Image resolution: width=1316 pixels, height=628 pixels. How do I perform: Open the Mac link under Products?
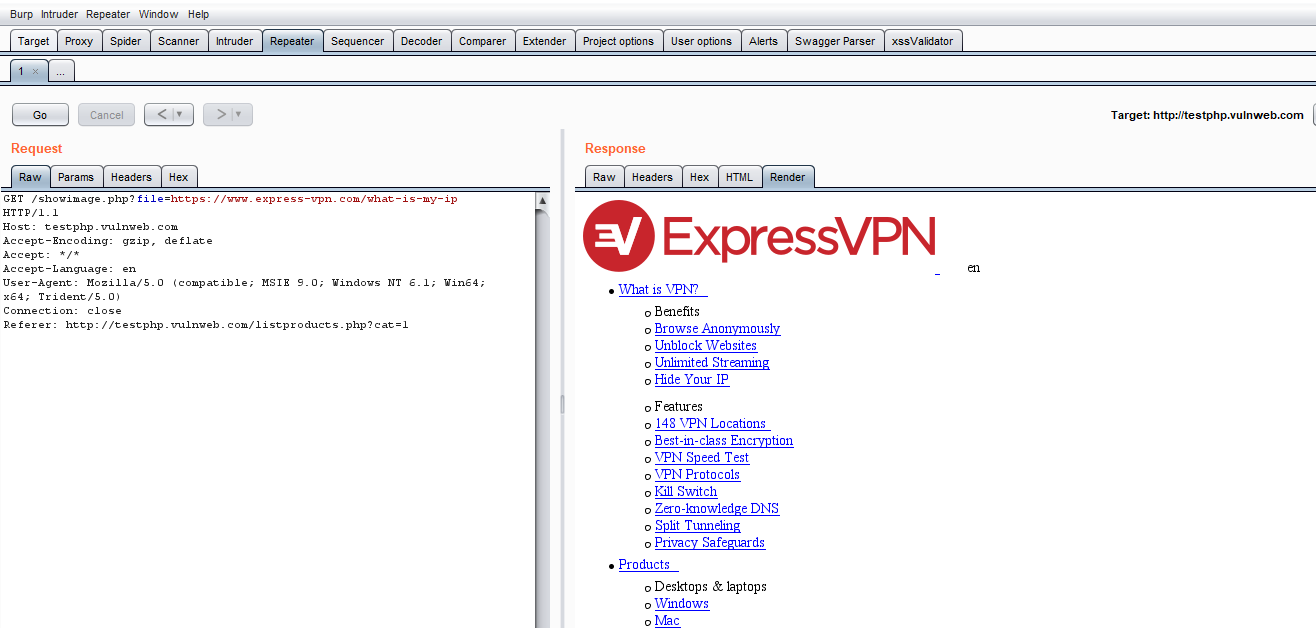pos(667,620)
